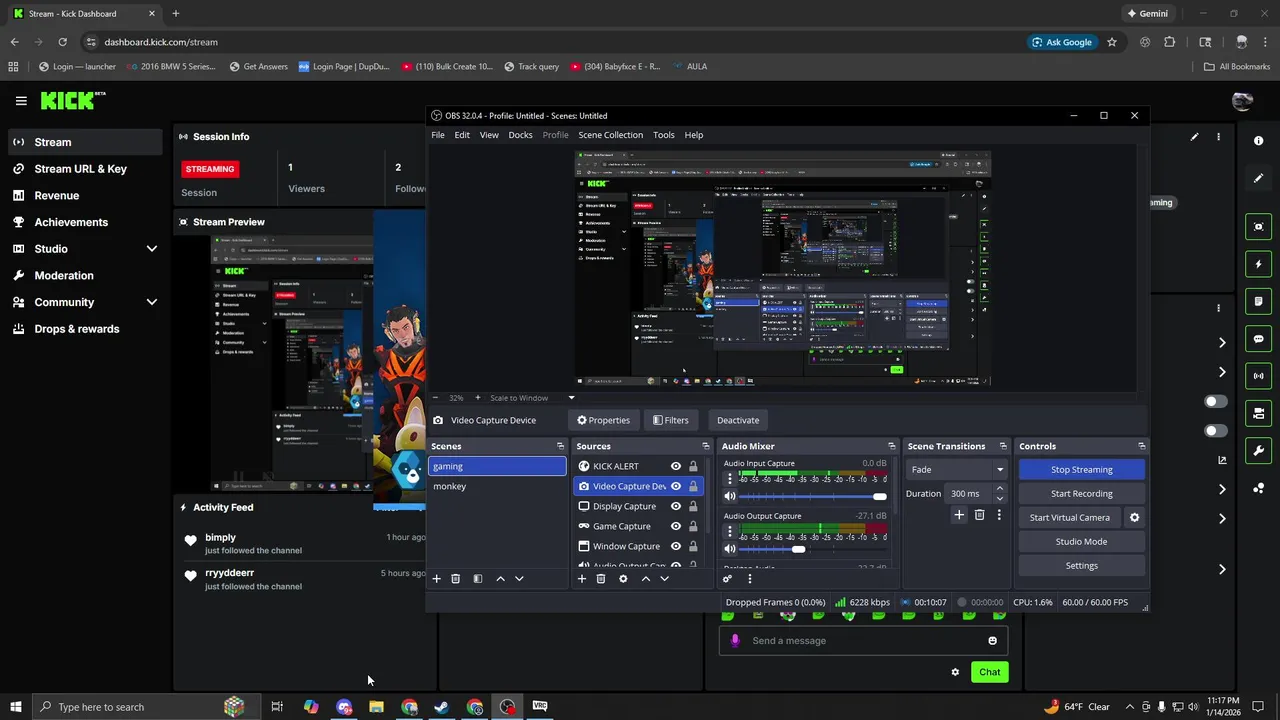Viewport: 1280px width, 720px height.
Task: Open OBS Scene Collection menu
Action: point(610,135)
